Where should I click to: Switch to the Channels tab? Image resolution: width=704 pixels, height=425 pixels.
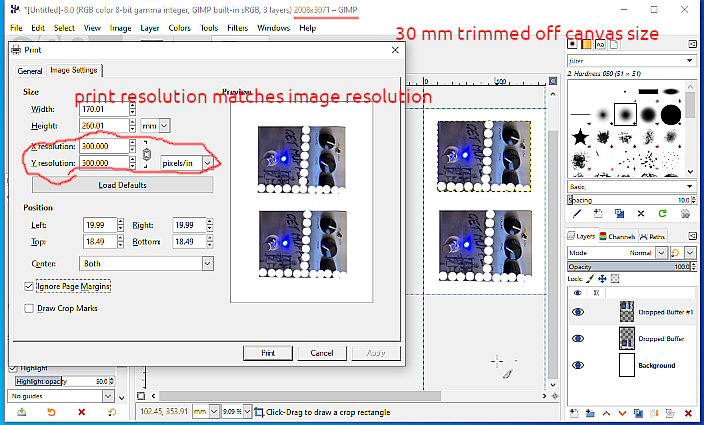617,236
